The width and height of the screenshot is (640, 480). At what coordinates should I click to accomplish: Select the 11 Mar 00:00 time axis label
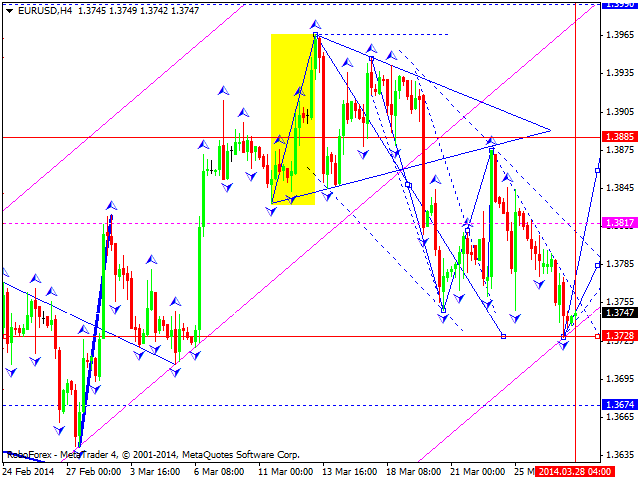click(x=289, y=471)
